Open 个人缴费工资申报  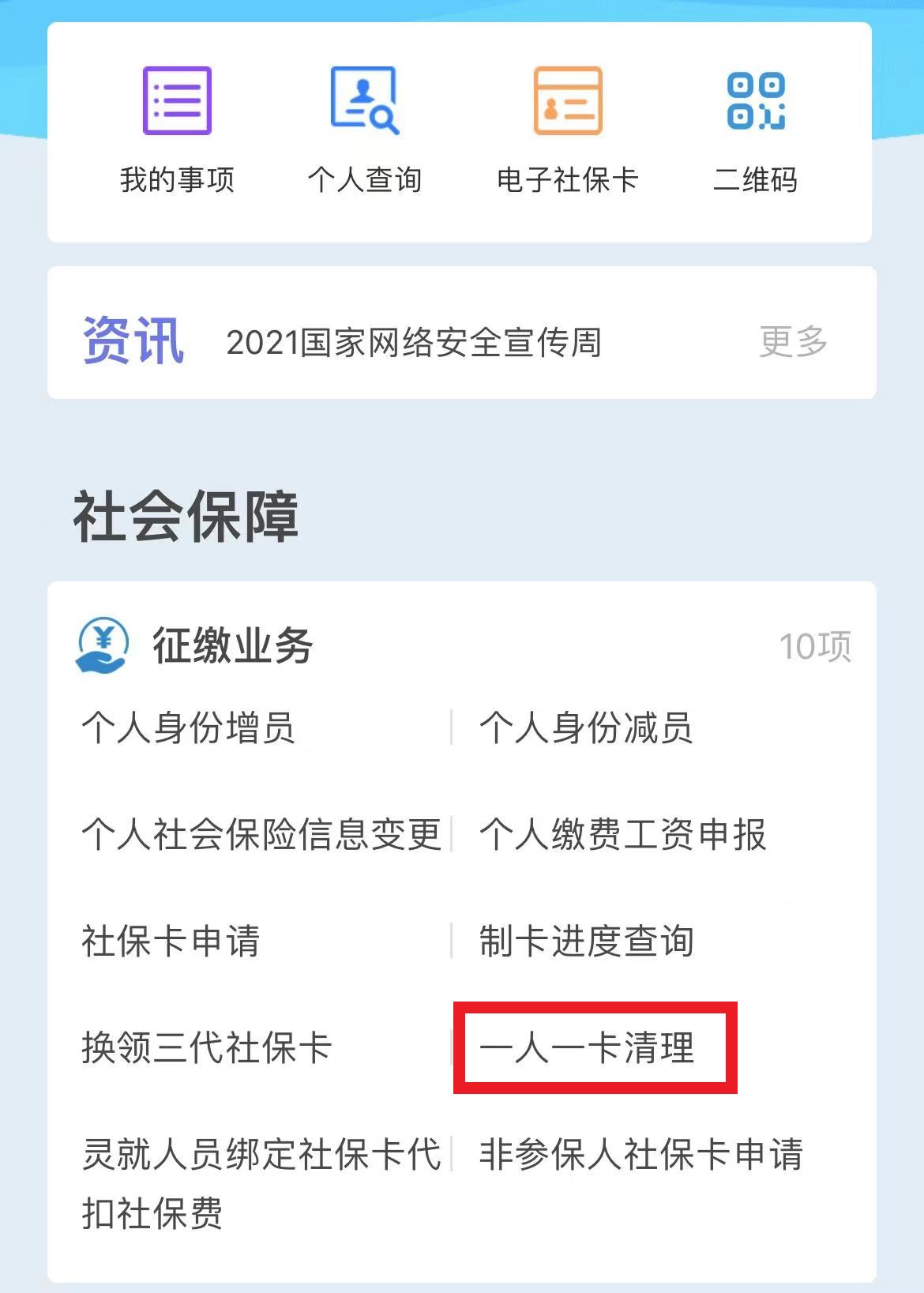tap(622, 834)
